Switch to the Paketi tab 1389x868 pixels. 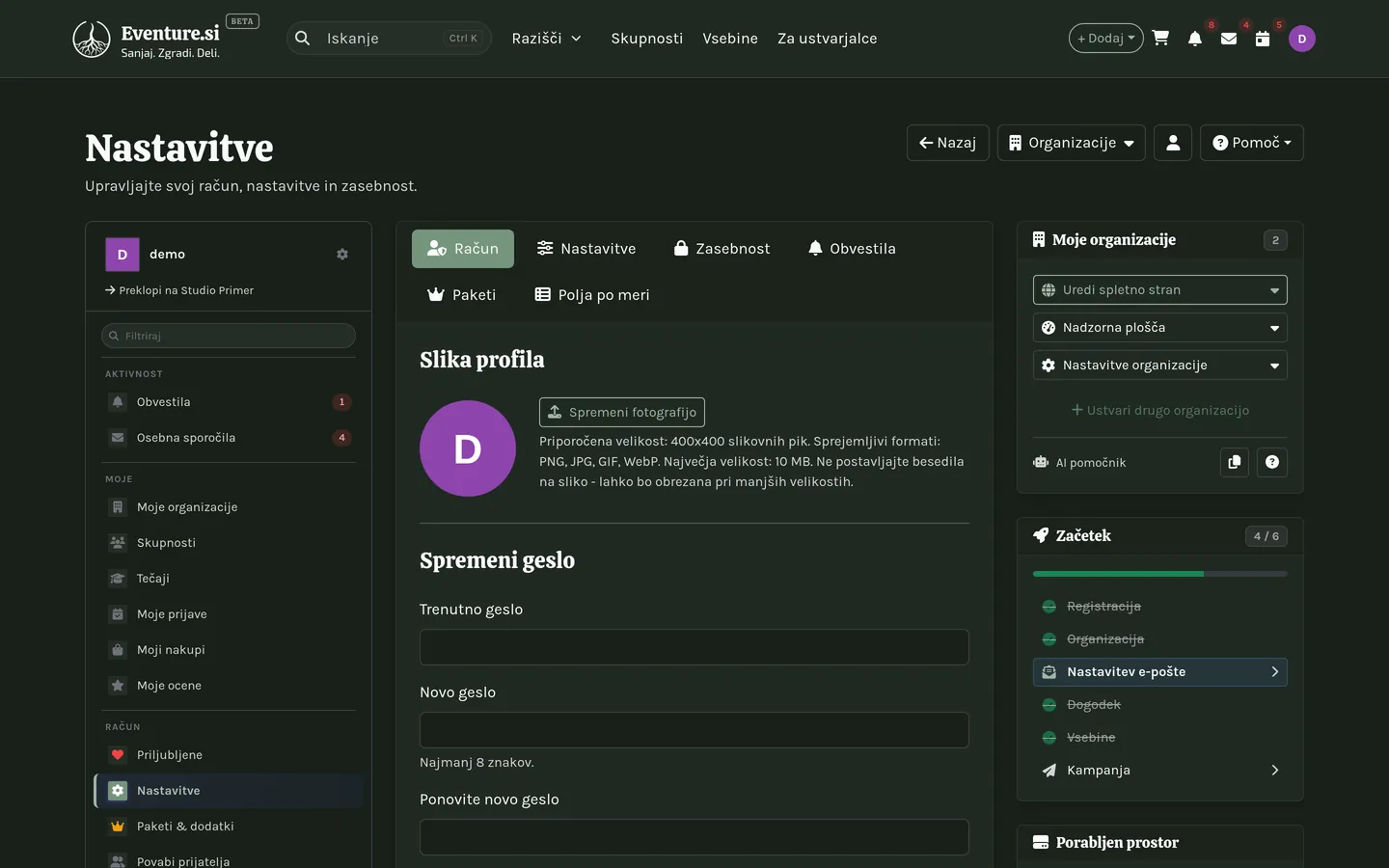pos(462,295)
